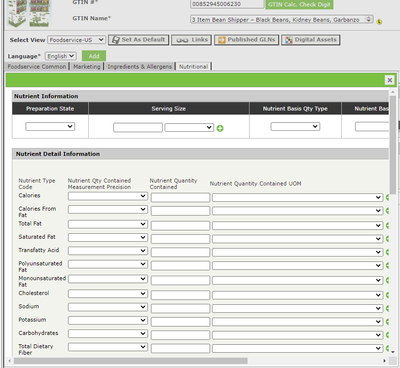Click the product image thumbnail
The width and height of the screenshot is (400, 368).
coord(29,13)
